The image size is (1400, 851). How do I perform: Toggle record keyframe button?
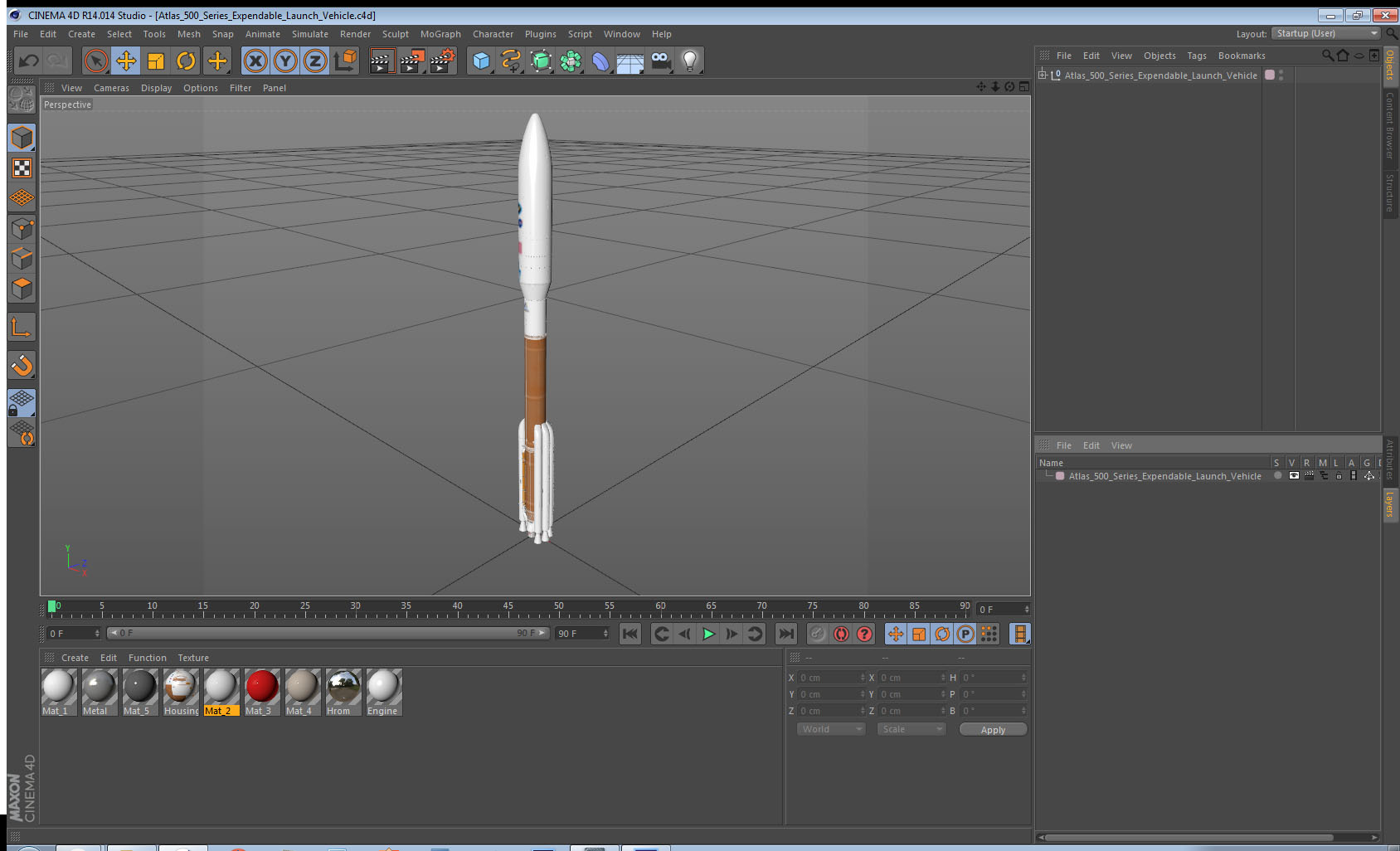click(x=818, y=634)
